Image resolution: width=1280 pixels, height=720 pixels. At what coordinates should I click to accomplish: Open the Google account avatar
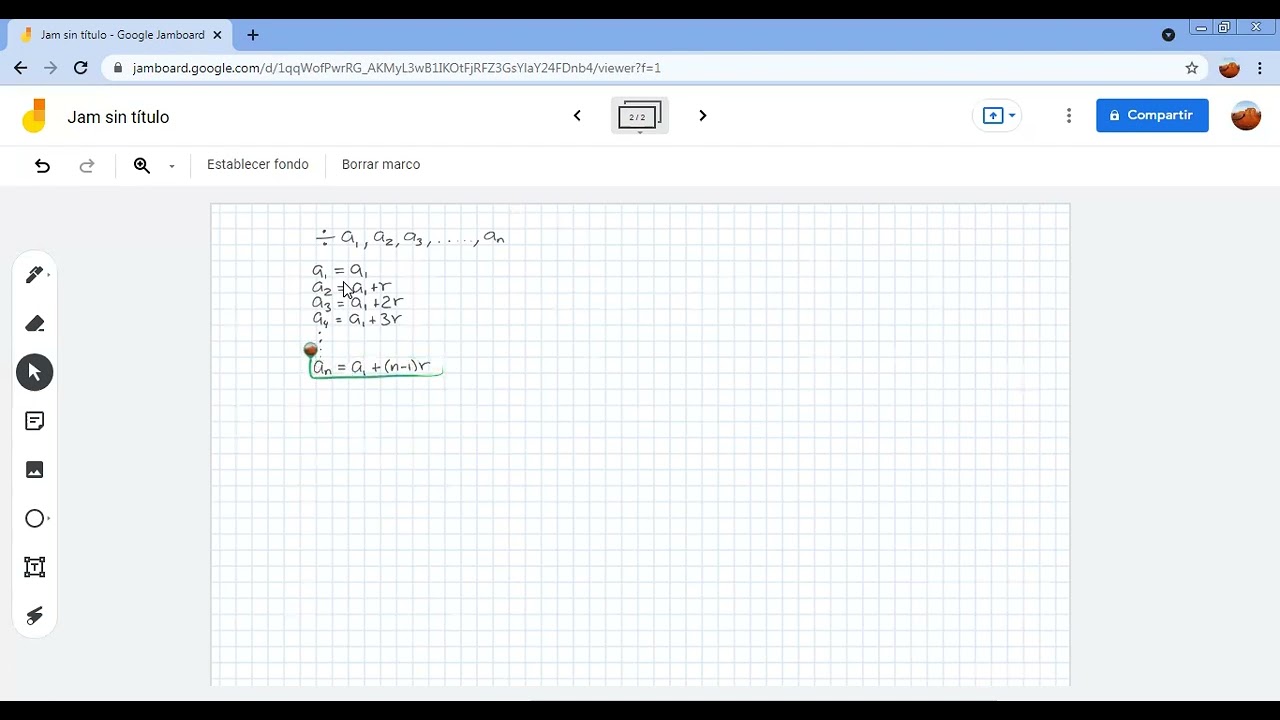(x=1246, y=116)
